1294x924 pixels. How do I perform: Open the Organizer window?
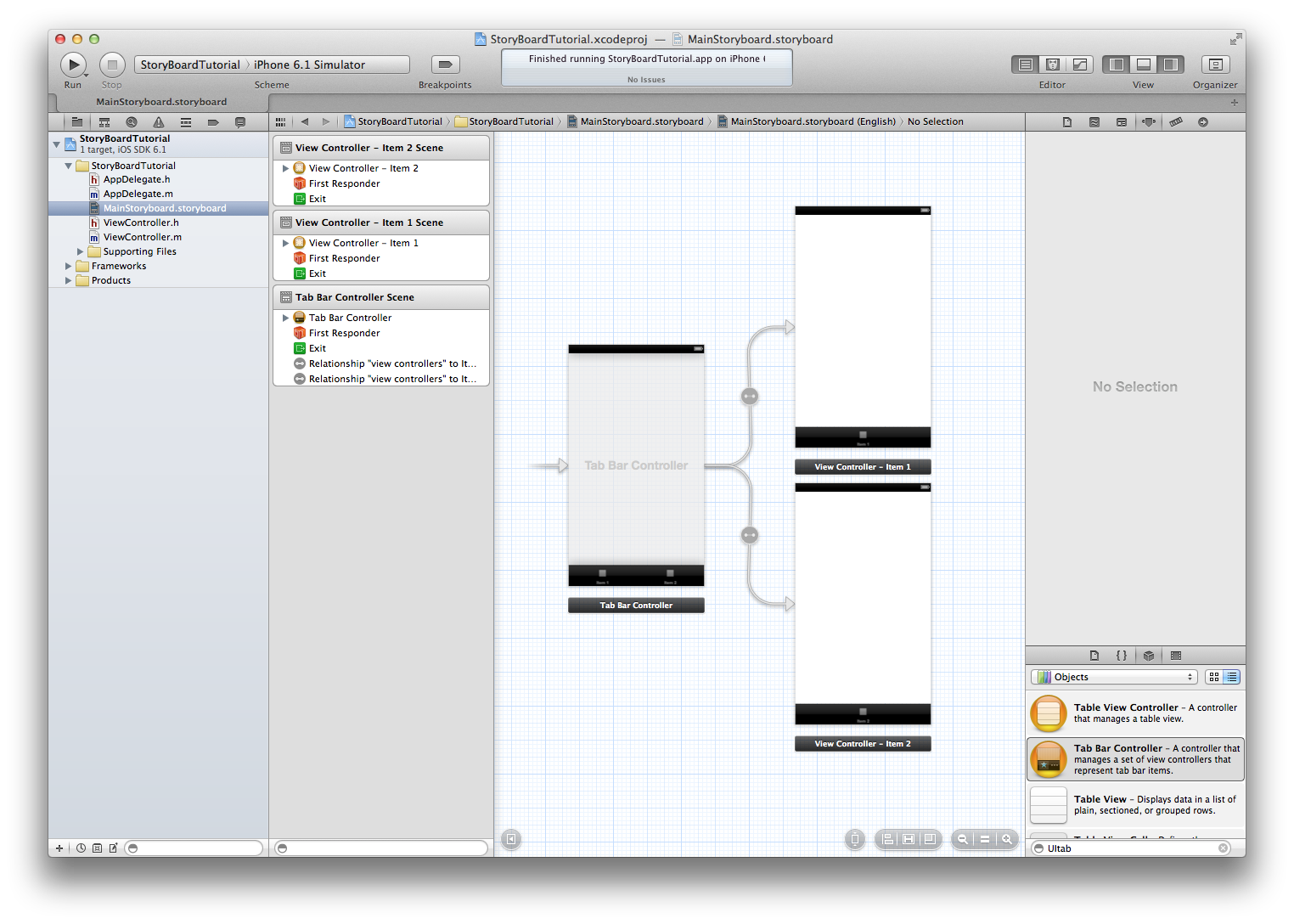pos(1214,65)
